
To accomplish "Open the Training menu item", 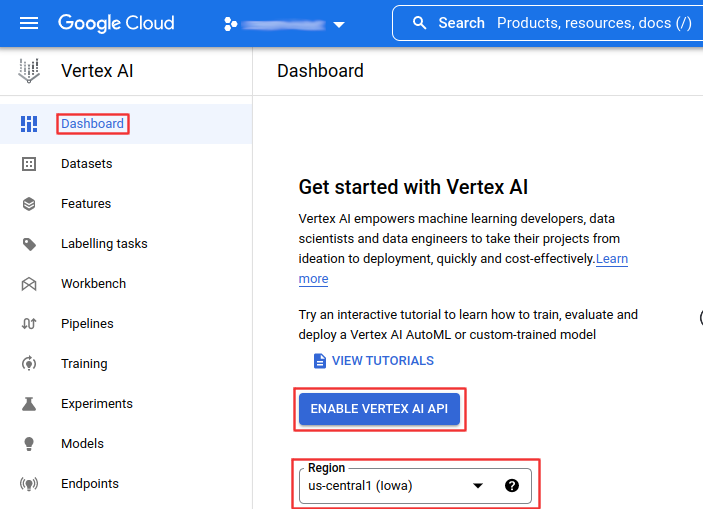I will pos(84,364).
